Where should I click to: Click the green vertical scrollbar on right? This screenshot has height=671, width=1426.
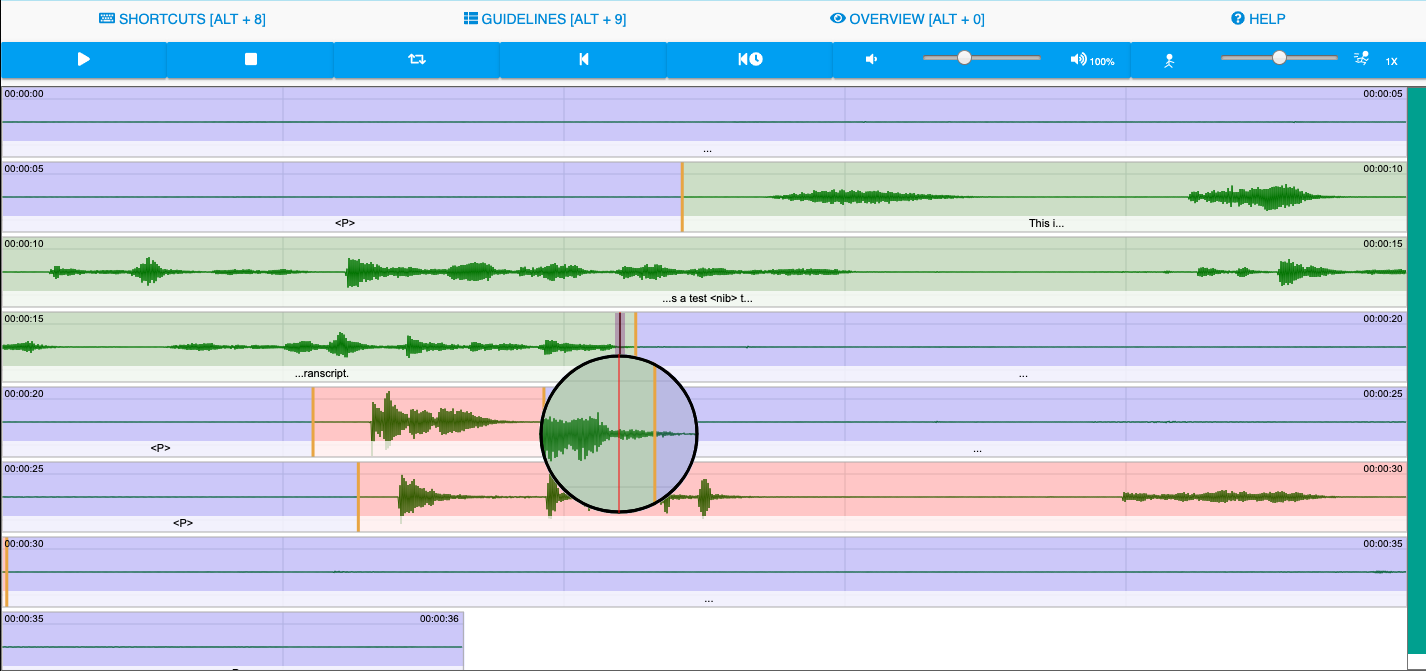[1416, 370]
